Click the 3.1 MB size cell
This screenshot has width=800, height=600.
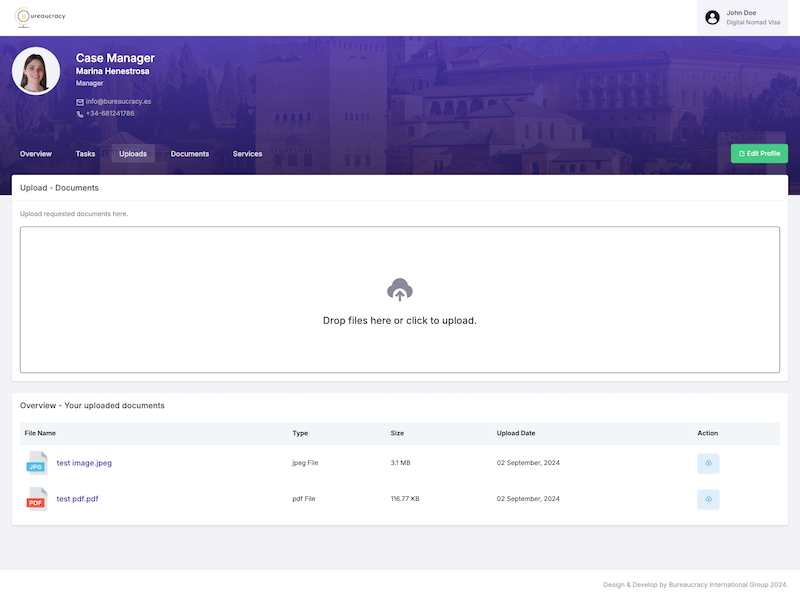[401, 463]
